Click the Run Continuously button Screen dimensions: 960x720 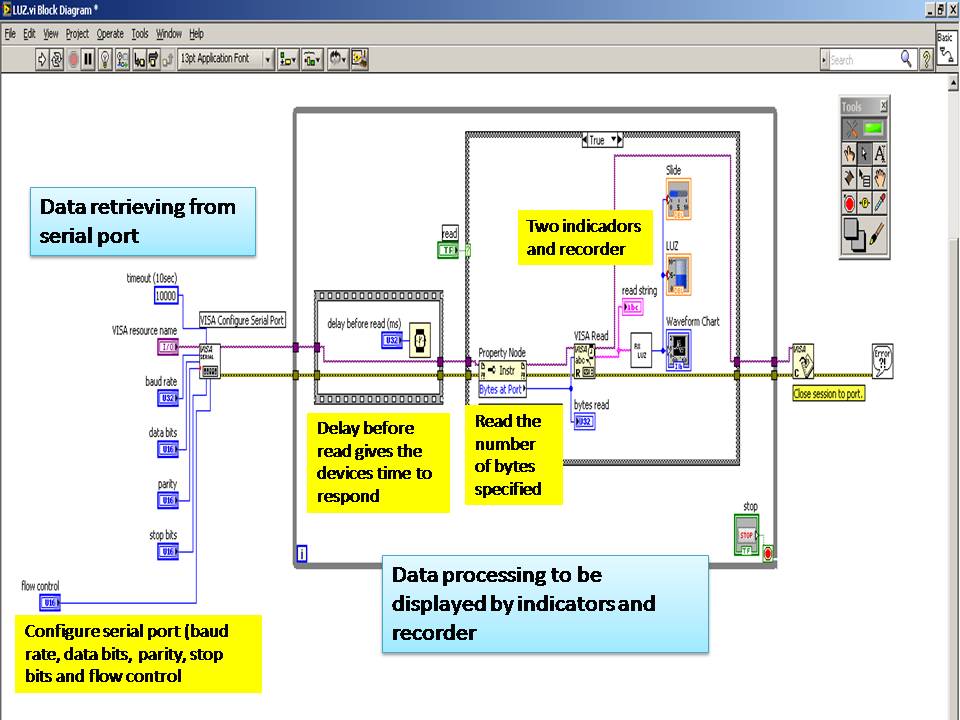[x=57, y=59]
